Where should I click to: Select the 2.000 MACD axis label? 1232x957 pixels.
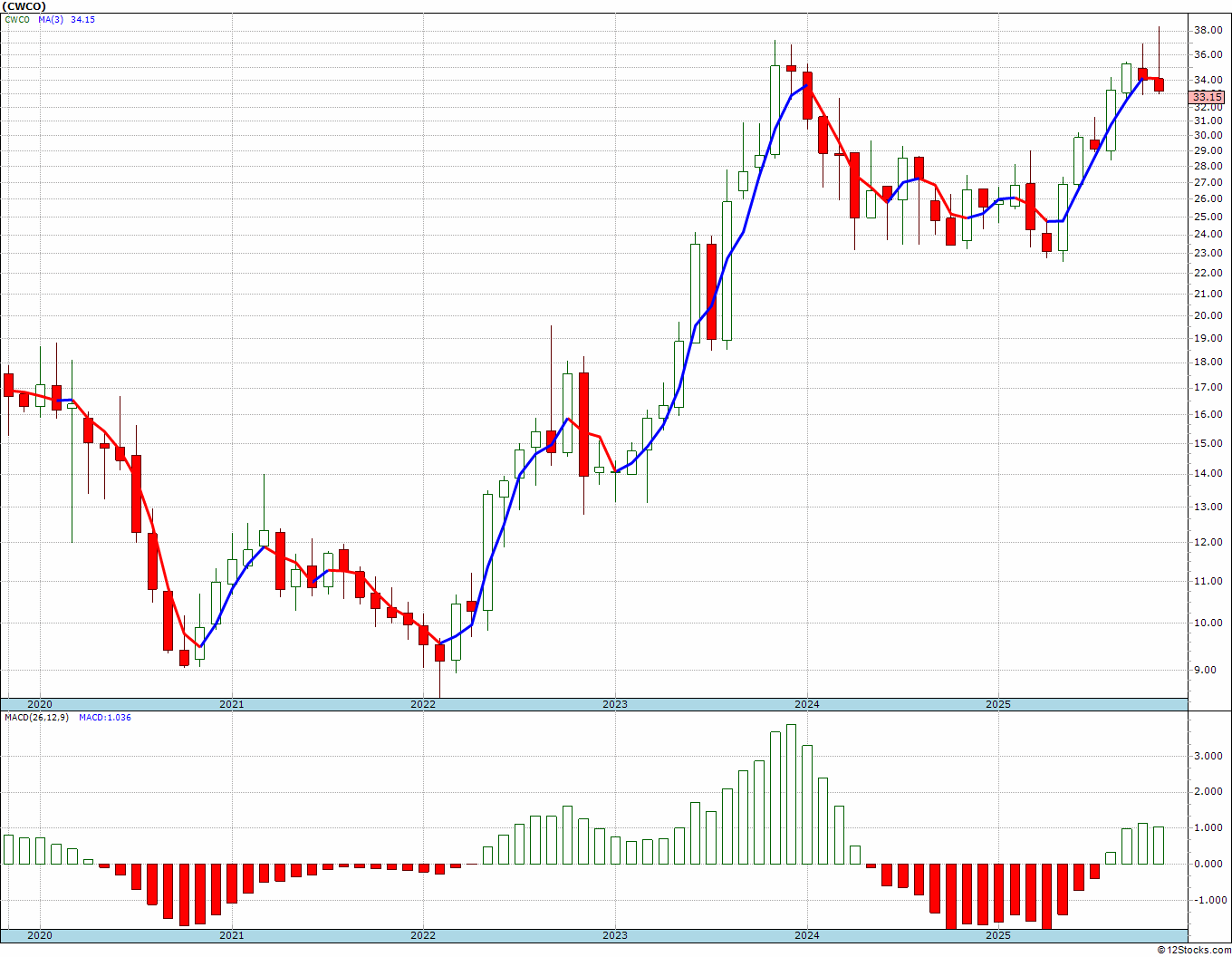click(x=1208, y=792)
